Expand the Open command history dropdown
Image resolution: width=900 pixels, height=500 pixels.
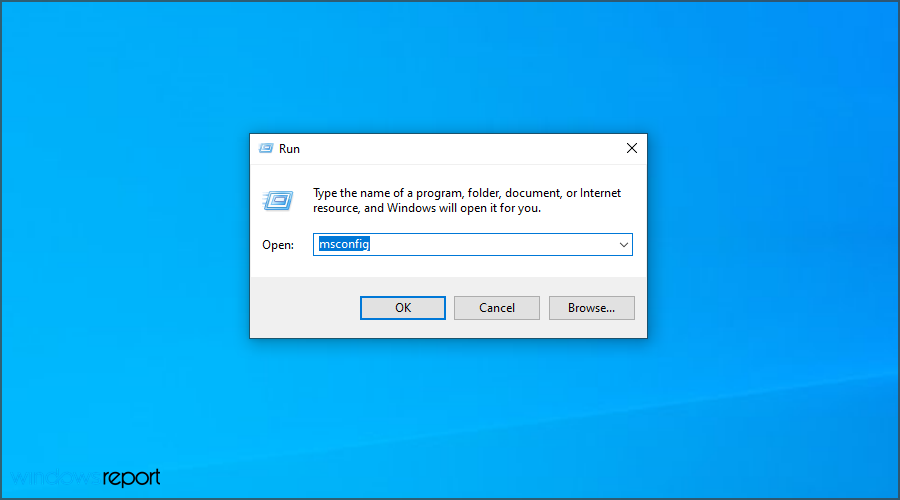pos(623,245)
